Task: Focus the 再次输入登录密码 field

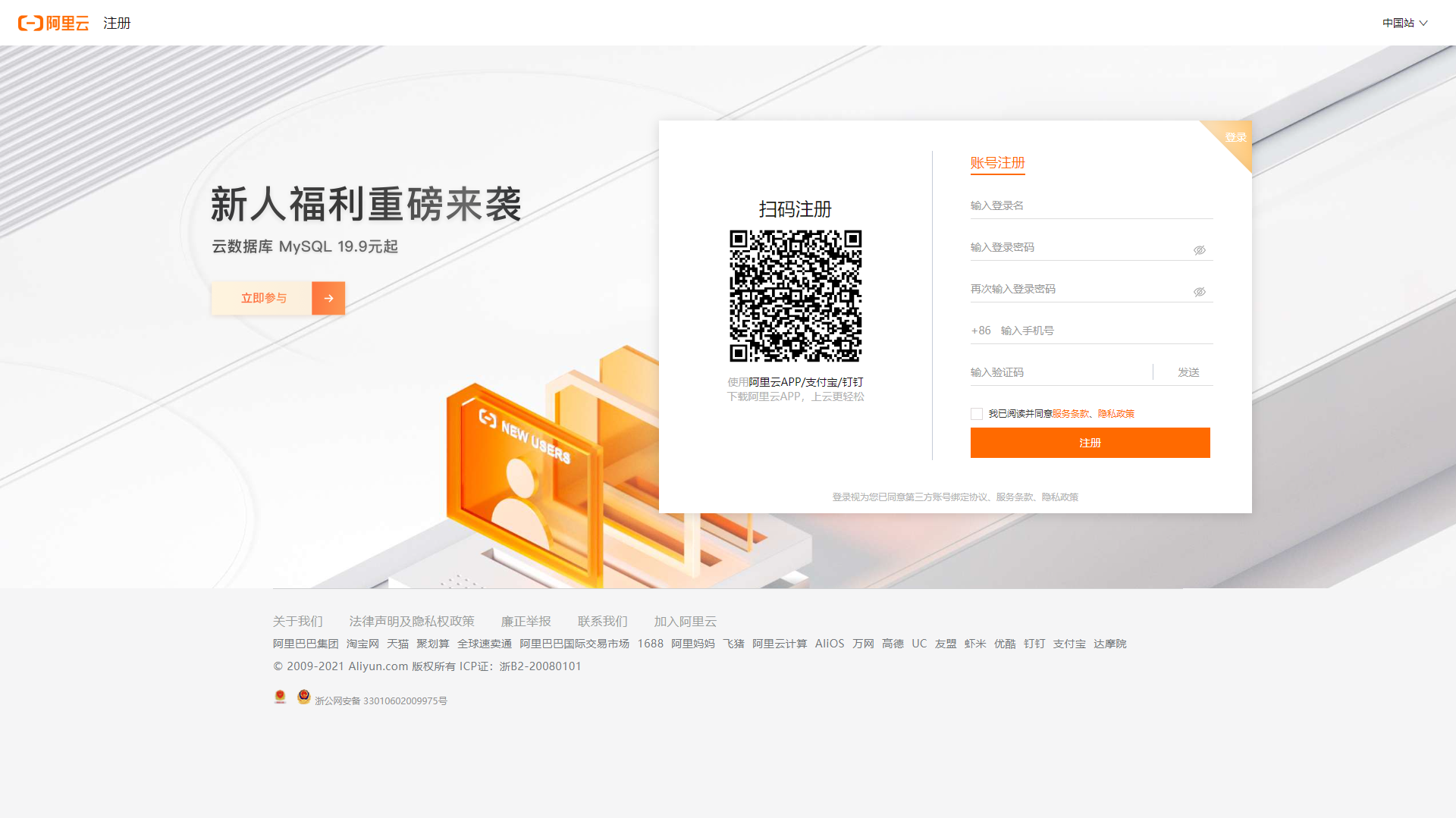Action: coord(1080,289)
